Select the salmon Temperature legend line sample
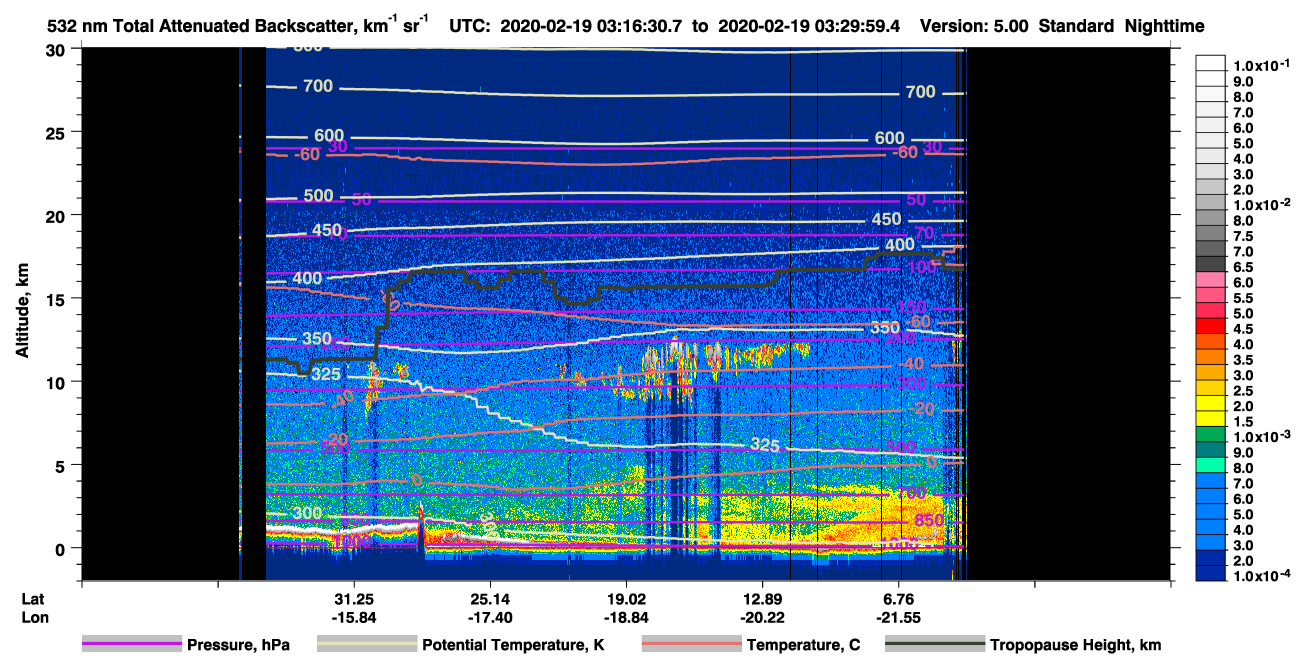The height and width of the screenshot is (667, 1300). (691, 645)
